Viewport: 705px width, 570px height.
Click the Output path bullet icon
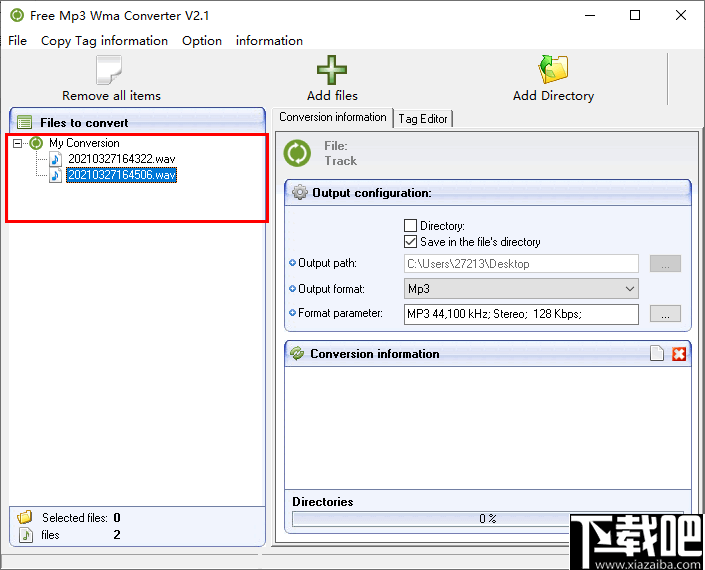pos(293,263)
